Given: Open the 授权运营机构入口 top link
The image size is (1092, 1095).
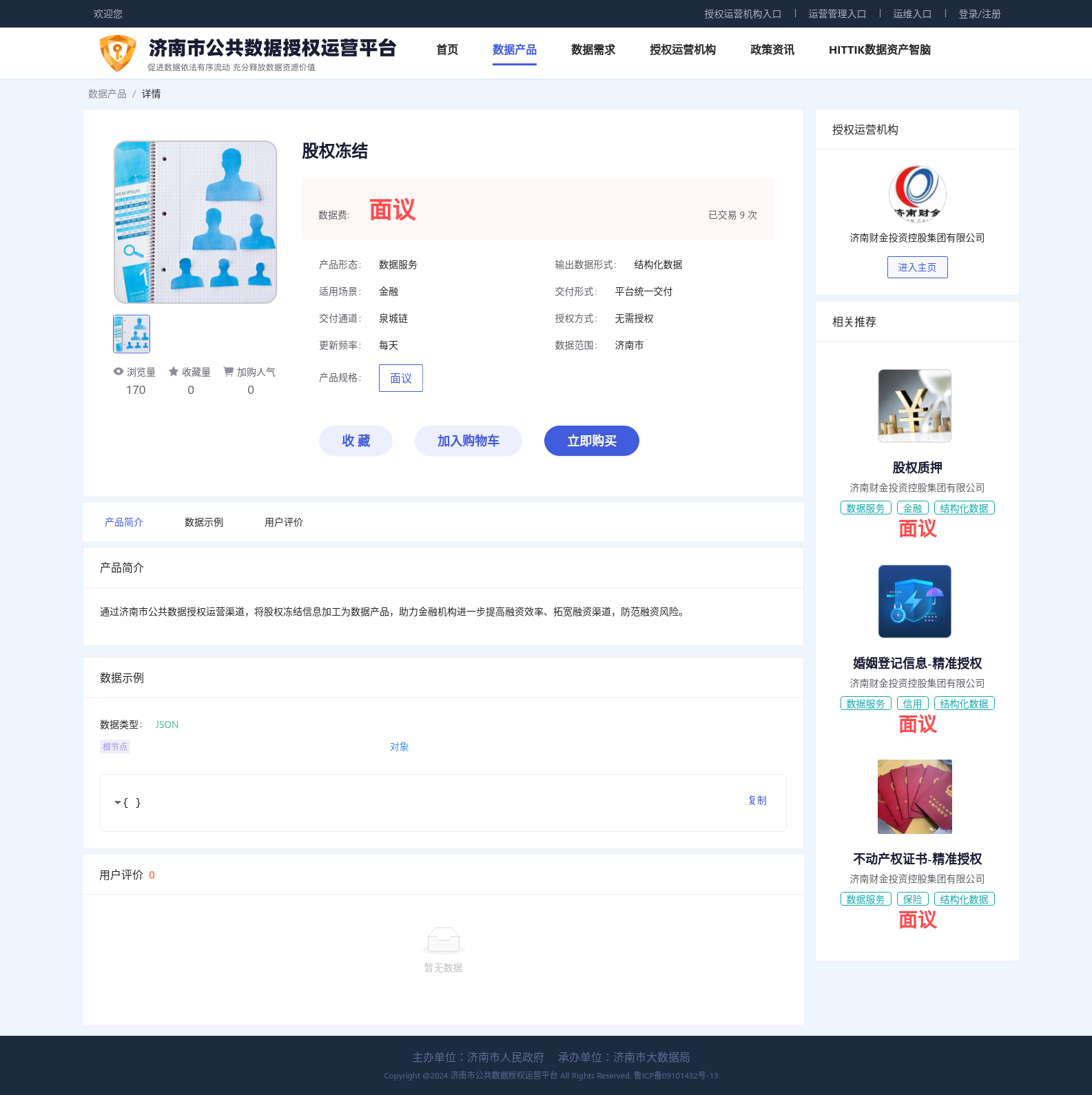Looking at the screenshot, I should click(743, 14).
